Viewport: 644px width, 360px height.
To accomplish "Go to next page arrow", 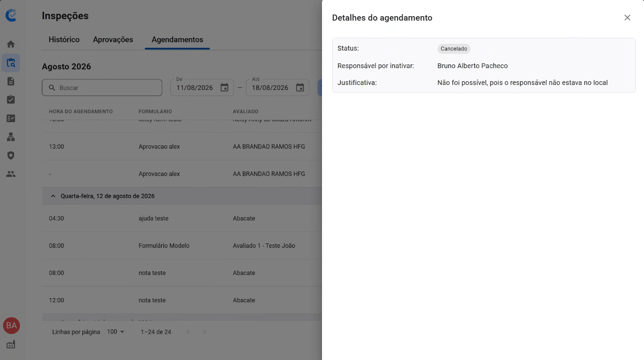I will pos(205,332).
